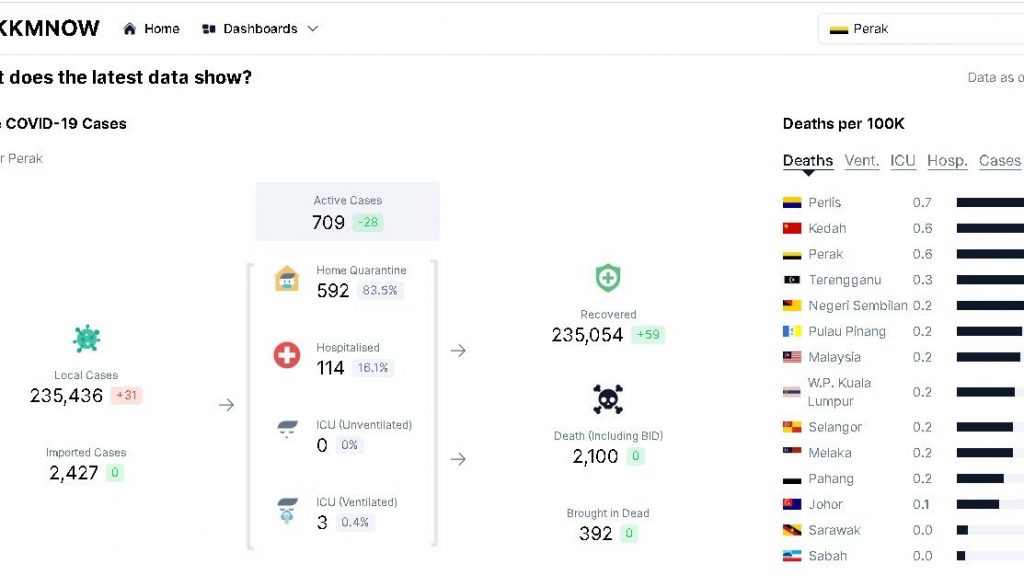This screenshot has height=576, width=1024.
Task: Open the Dashboards dropdown menu
Action: pyautogui.click(x=260, y=29)
